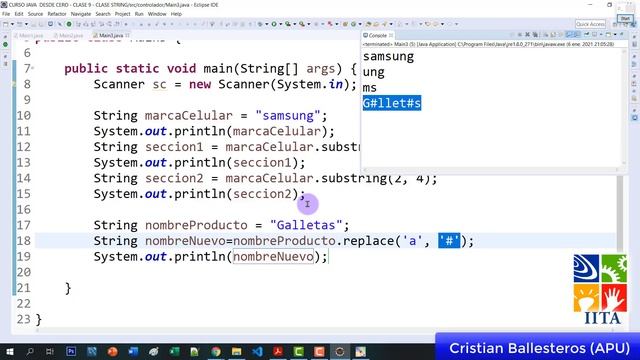Open the Search menu

point(103,14)
